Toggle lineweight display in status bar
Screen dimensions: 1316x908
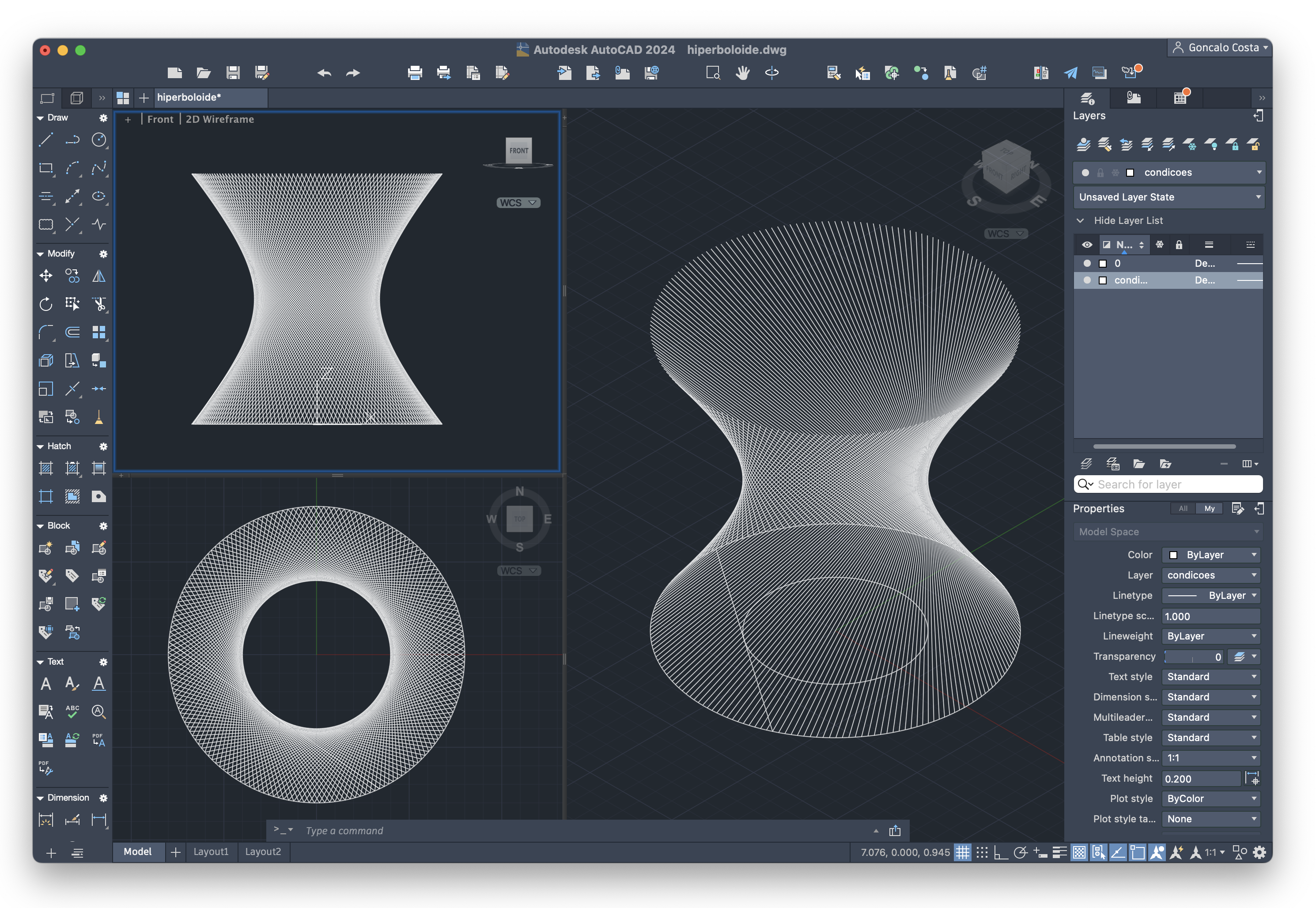tap(1059, 852)
